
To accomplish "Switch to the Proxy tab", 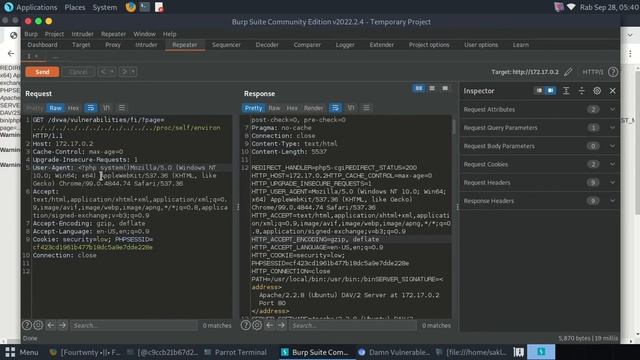I will [113, 45].
